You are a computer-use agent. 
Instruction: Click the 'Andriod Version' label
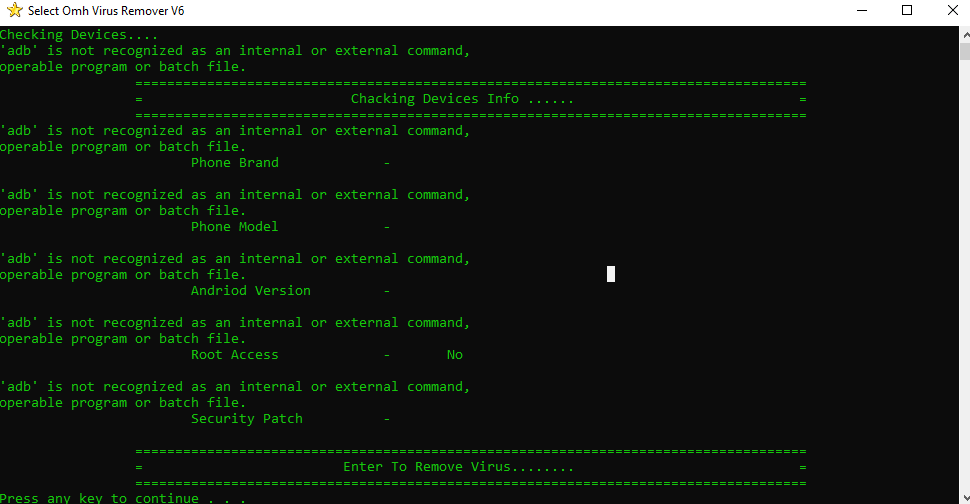pyautogui.click(x=251, y=291)
